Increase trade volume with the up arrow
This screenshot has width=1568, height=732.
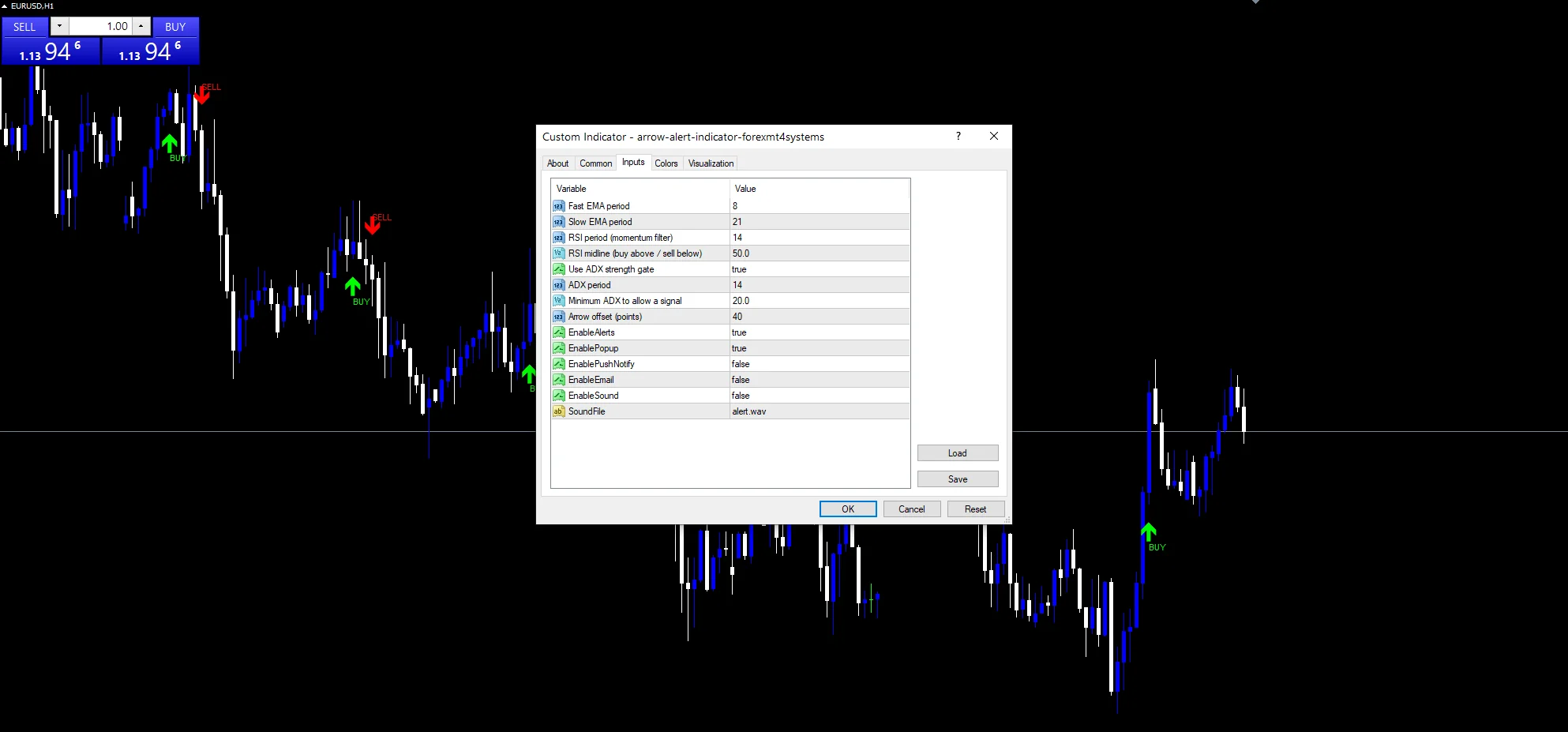(x=141, y=26)
